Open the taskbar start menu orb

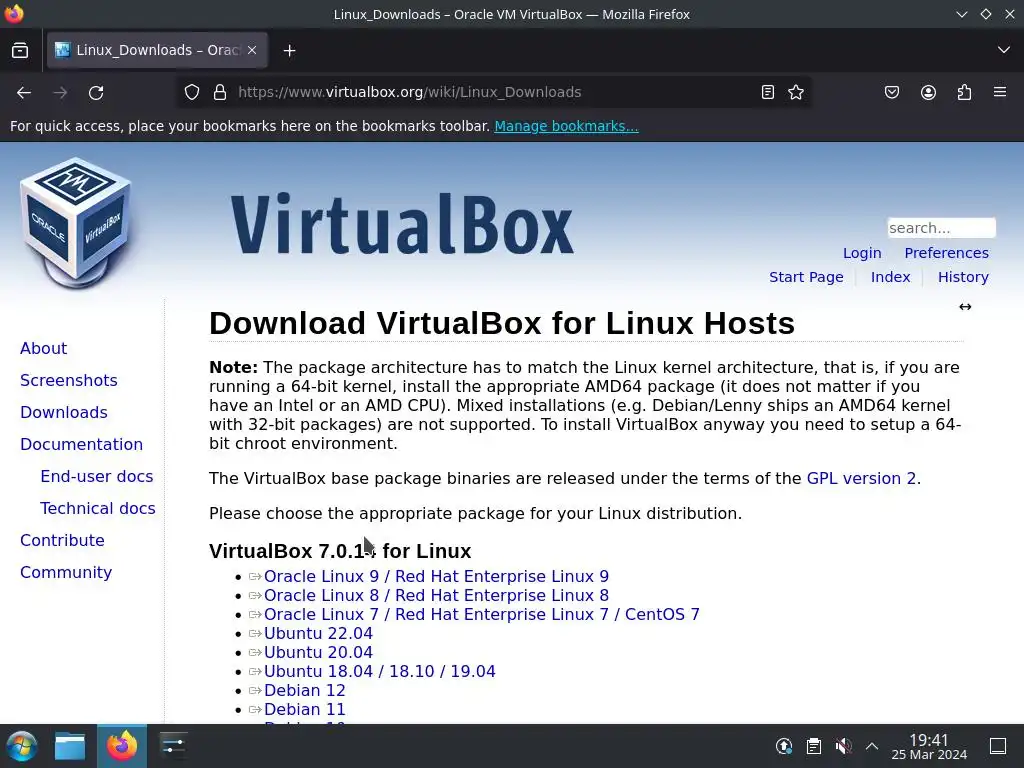click(x=22, y=746)
